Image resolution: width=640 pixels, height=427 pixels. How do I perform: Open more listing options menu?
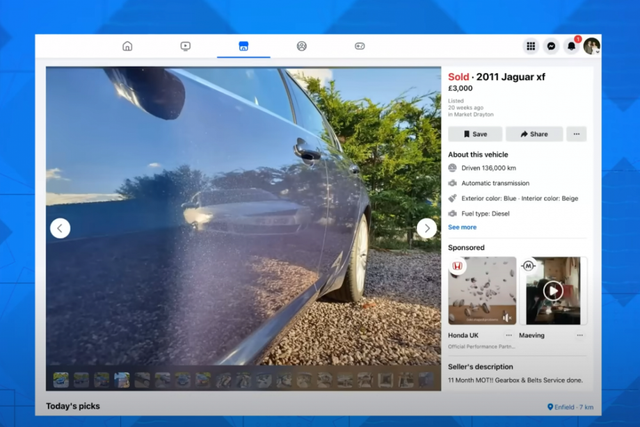coord(576,134)
